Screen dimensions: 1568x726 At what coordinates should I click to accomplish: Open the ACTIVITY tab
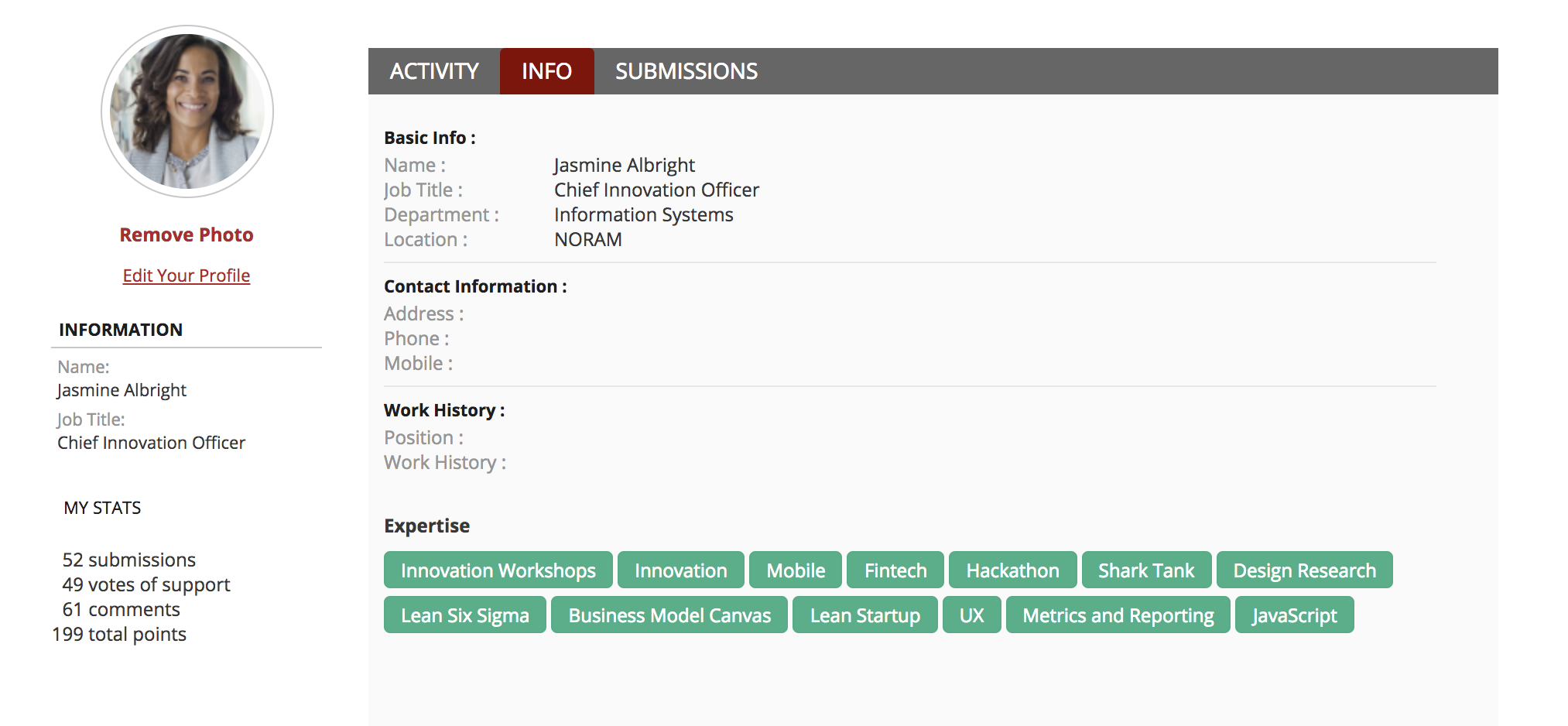pos(434,71)
